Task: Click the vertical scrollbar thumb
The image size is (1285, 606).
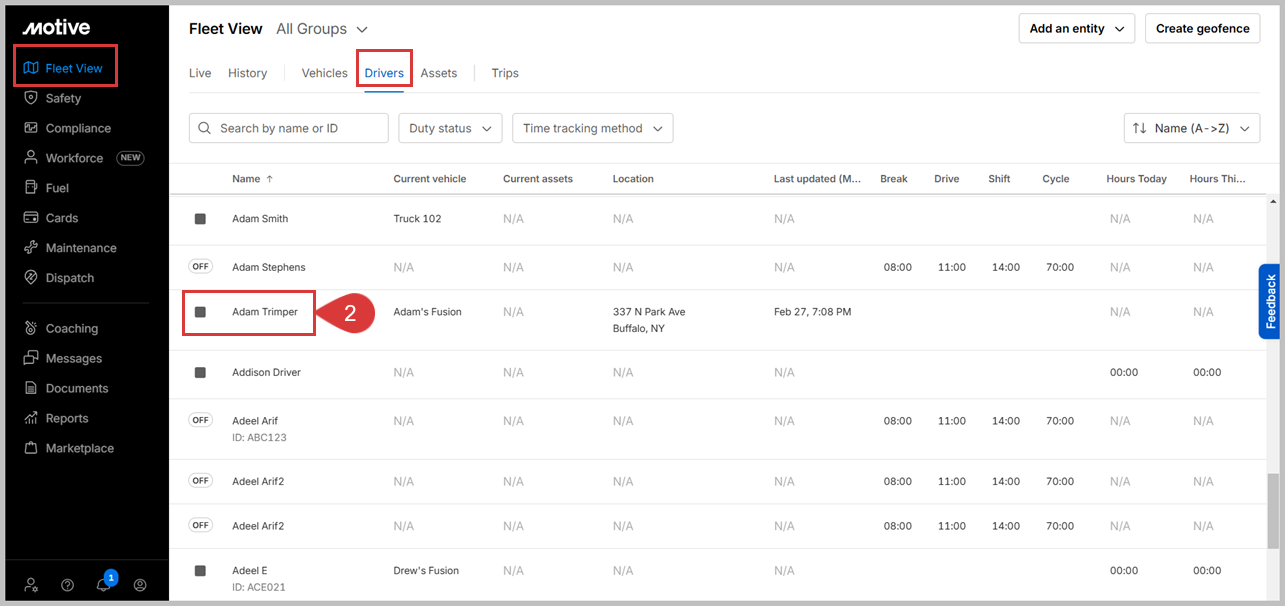Action: pyautogui.click(x=1273, y=510)
